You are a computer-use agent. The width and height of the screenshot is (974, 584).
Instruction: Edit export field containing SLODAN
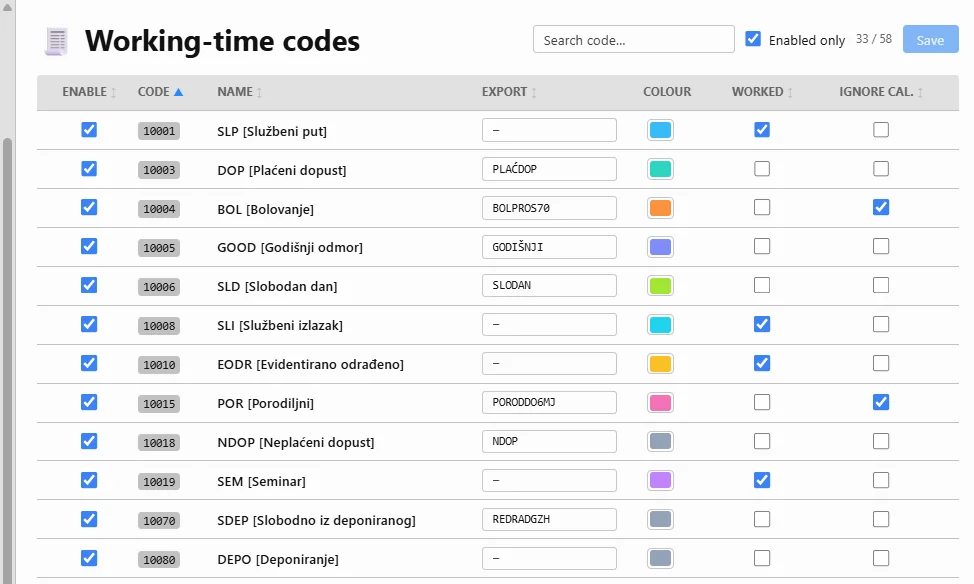(549, 286)
